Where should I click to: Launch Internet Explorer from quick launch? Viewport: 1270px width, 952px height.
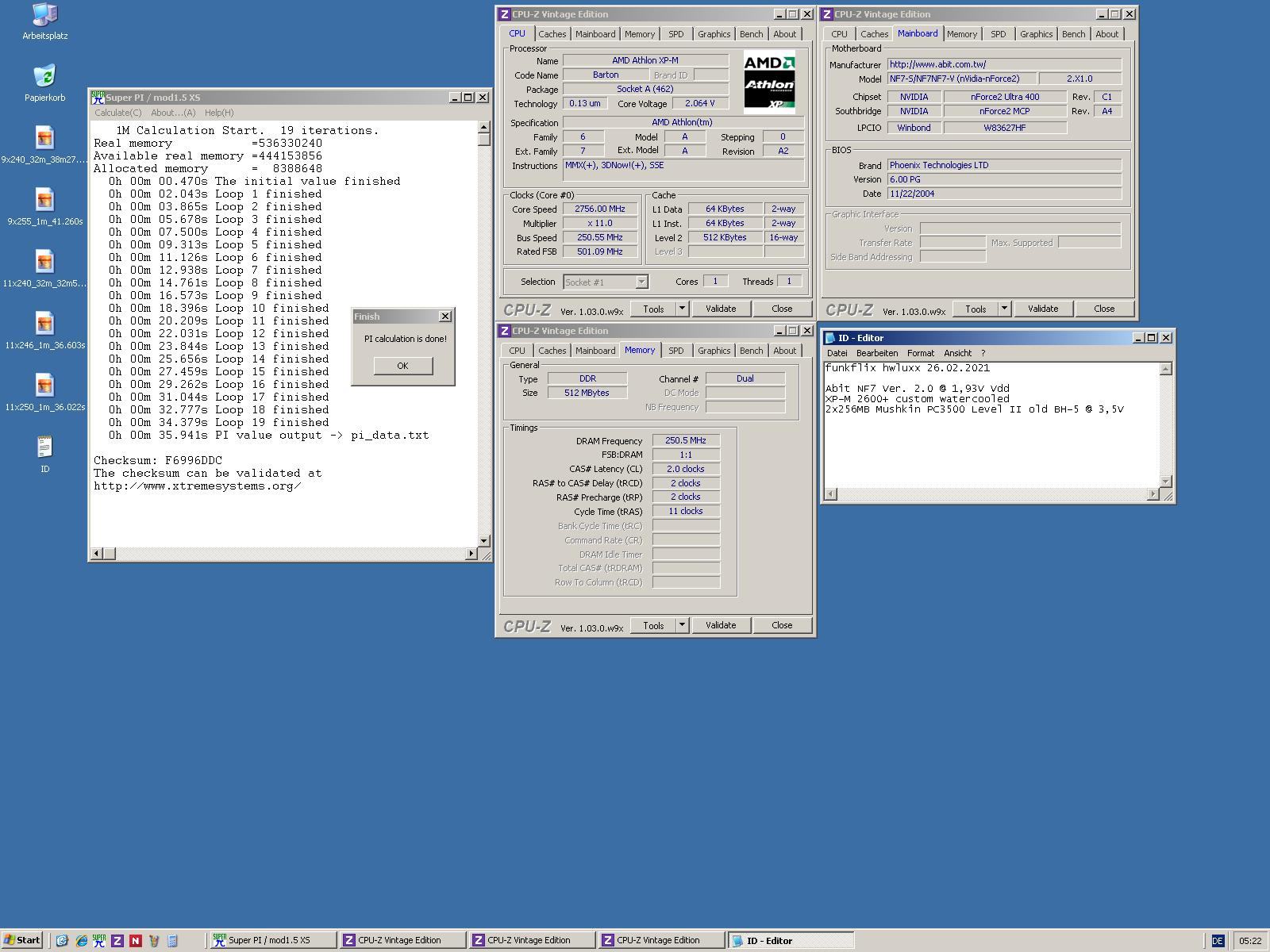point(81,941)
